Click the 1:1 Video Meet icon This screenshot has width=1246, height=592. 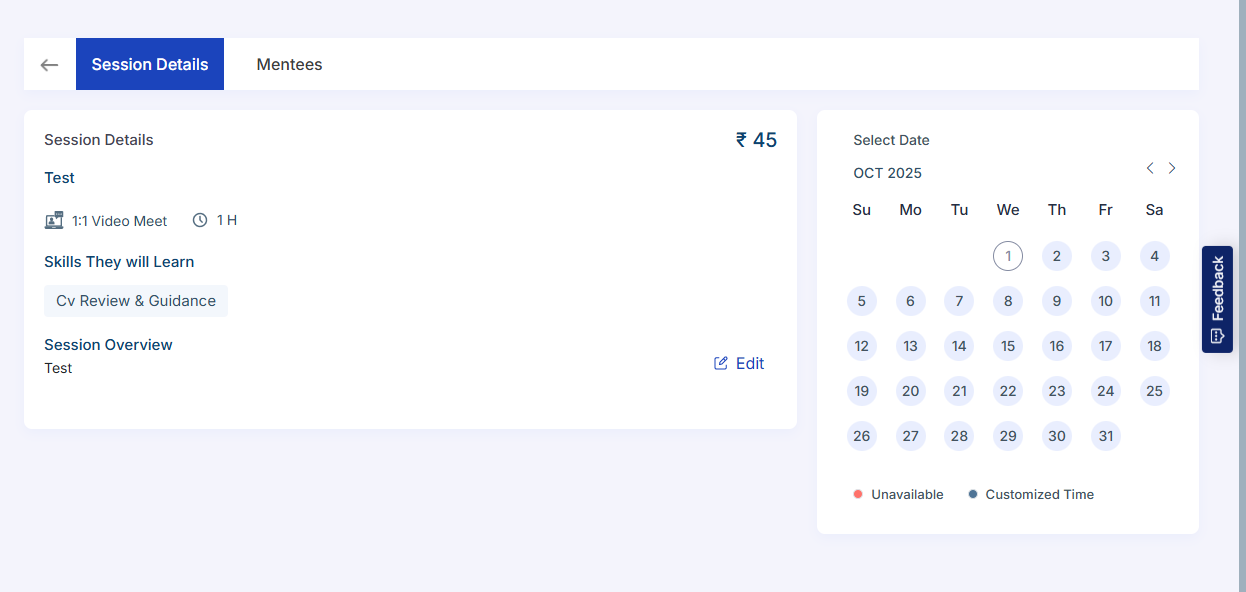point(54,220)
